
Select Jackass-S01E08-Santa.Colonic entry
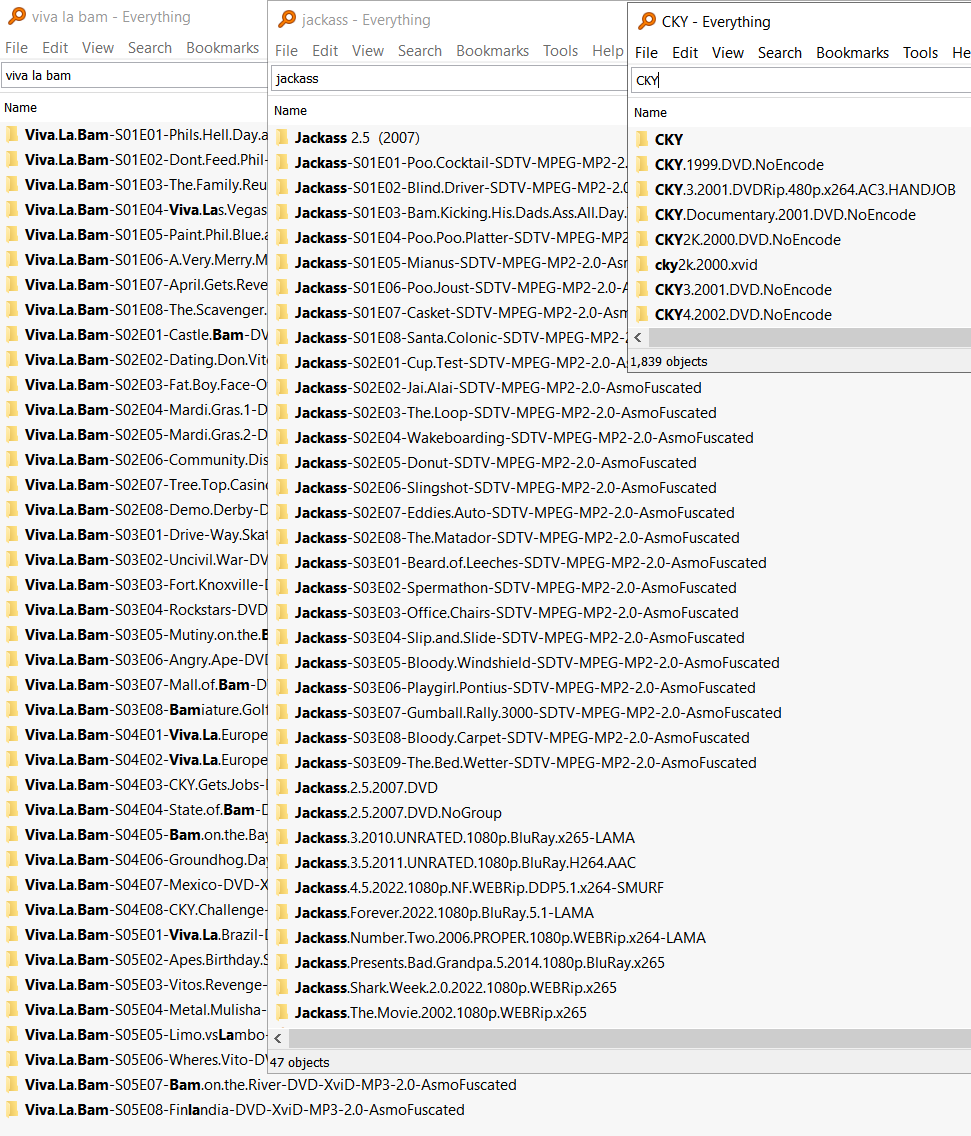coord(461,338)
